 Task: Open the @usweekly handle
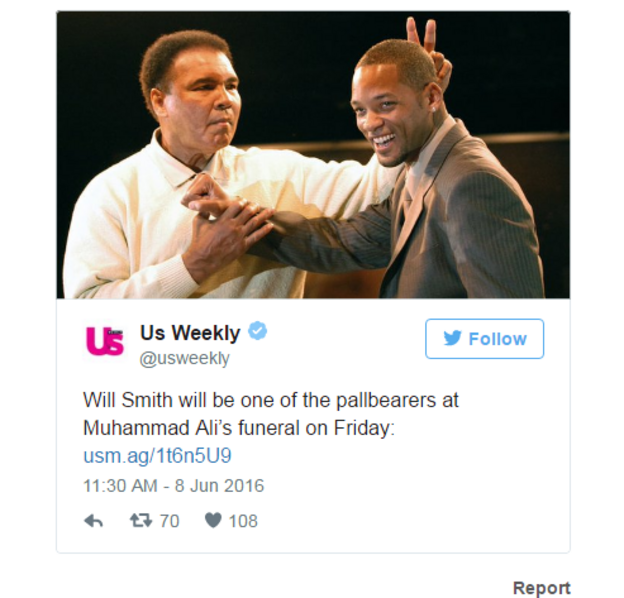[x=184, y=358]
